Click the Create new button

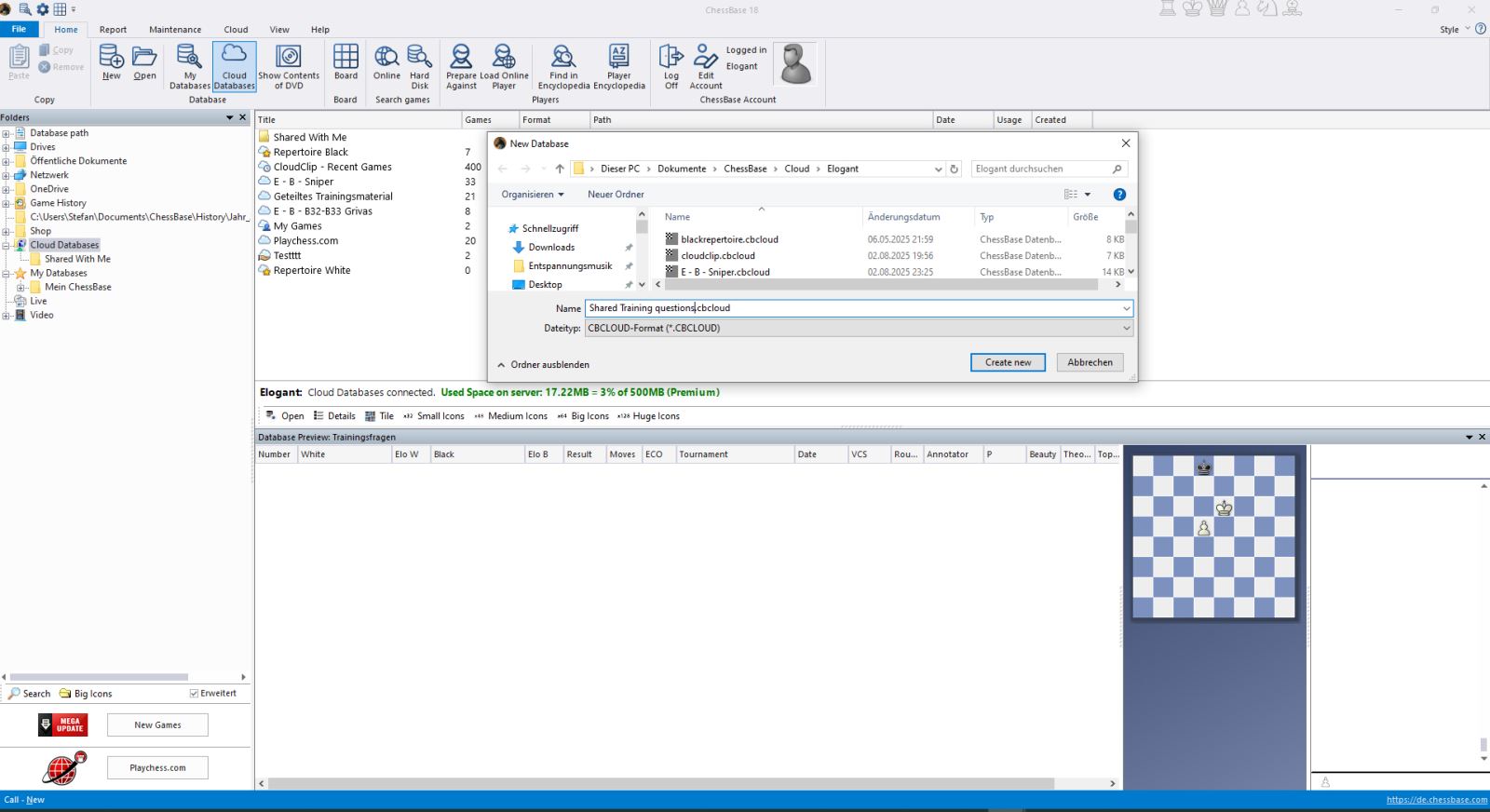click(1008, 362)
